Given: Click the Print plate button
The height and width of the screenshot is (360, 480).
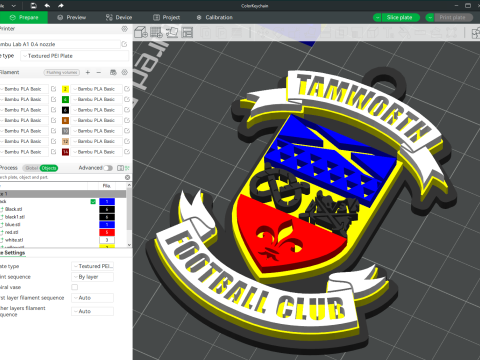Looking at the screenshot, I should (x=453, y=17).
